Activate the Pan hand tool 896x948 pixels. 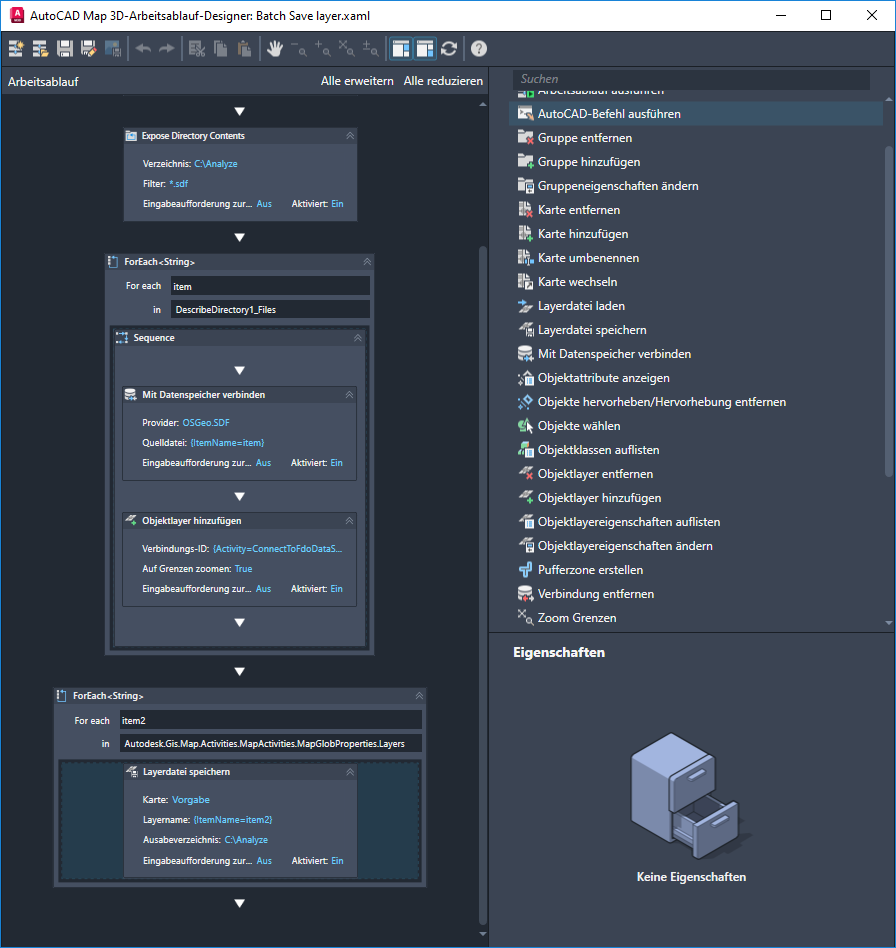click(x=275, y=49)
